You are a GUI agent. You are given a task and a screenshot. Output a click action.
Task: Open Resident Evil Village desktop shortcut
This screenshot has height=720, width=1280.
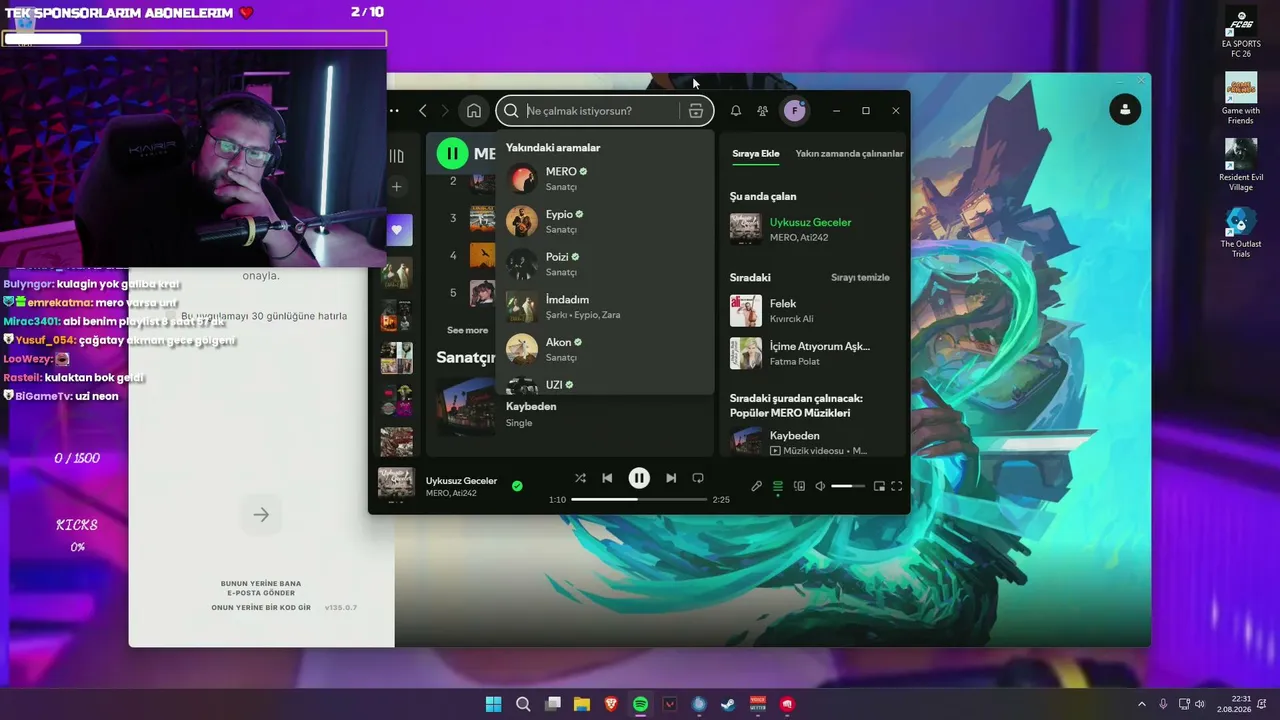[1241, 165]
